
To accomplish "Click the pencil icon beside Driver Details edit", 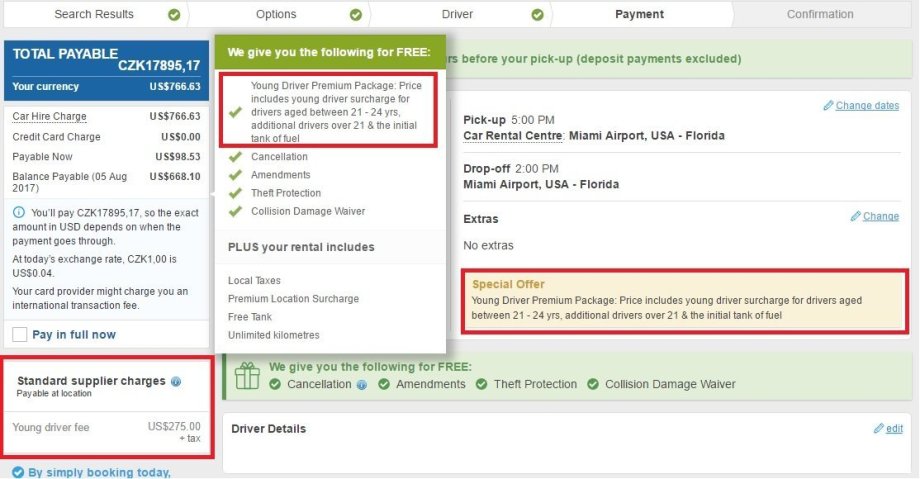I will (878, 428).
